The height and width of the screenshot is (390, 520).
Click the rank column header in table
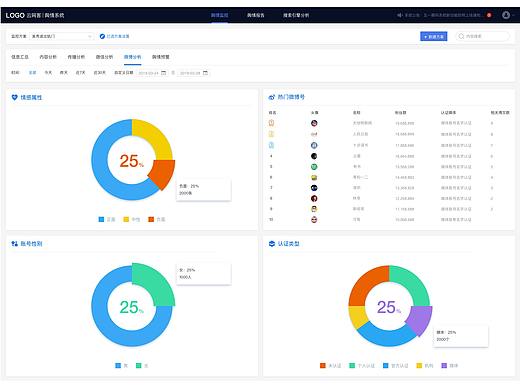click(272, 113)
